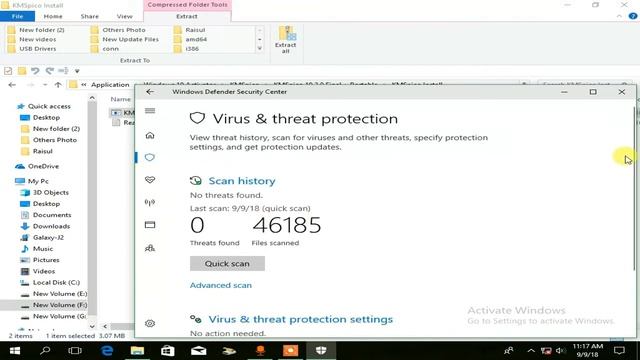Click the properties checkmark in quick access toolbar
Image resolution: width=640 pixels, height=360 pixels.
coord(8,71)
